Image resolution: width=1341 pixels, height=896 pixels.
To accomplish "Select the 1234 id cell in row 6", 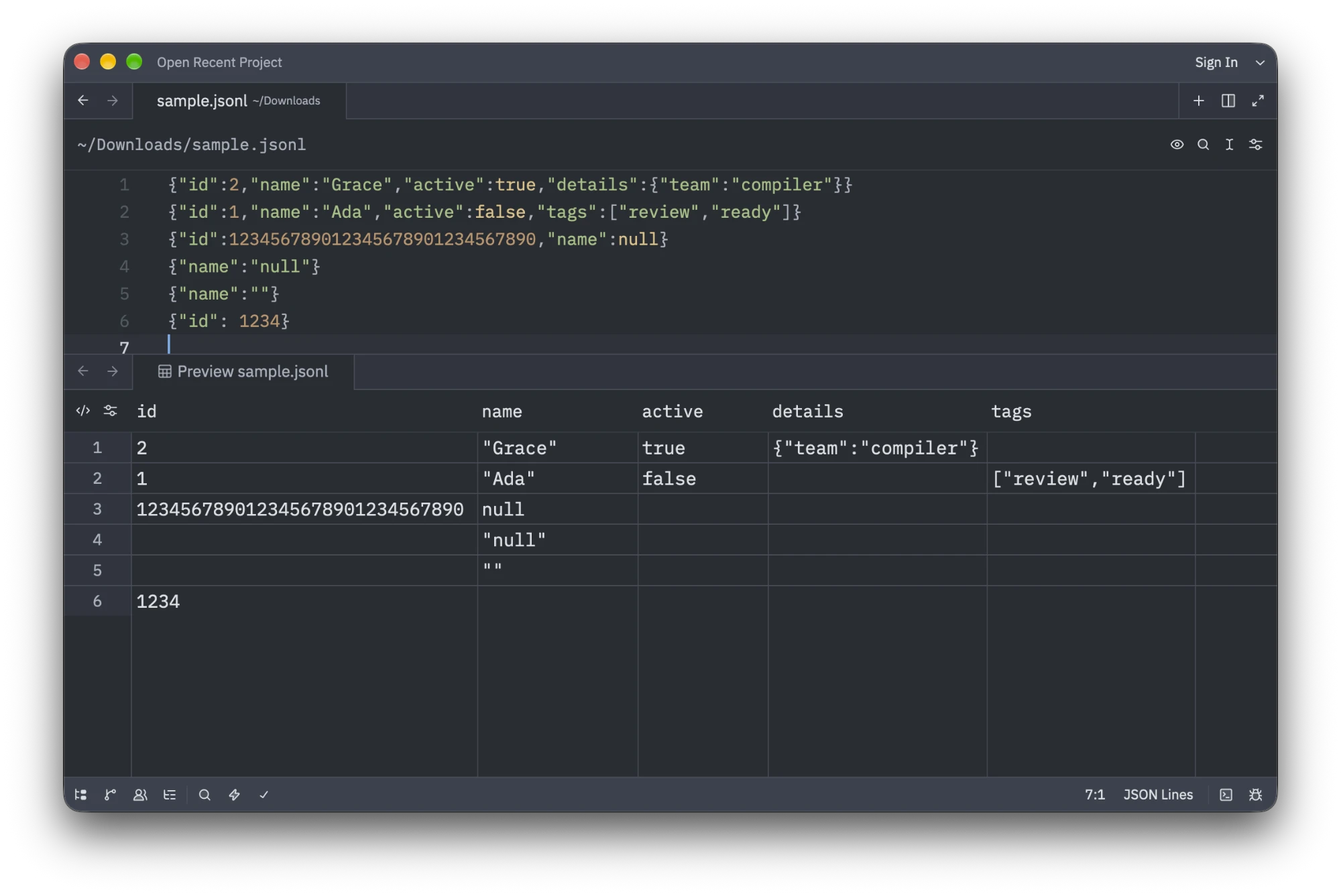I will 304,601.
